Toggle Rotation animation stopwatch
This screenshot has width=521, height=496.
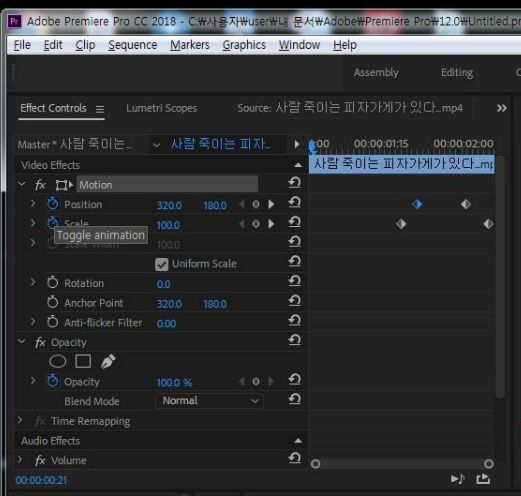coord(52,283)
